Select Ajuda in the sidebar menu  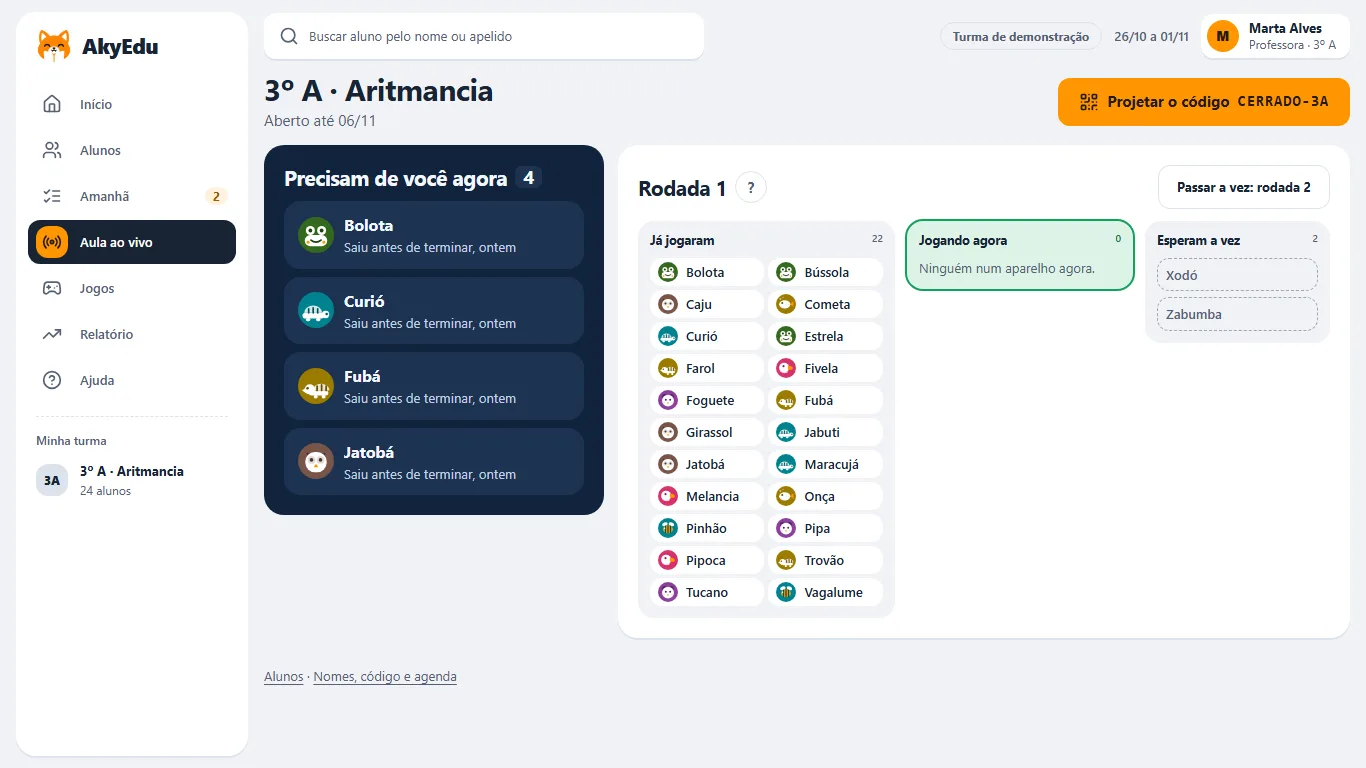132,380
